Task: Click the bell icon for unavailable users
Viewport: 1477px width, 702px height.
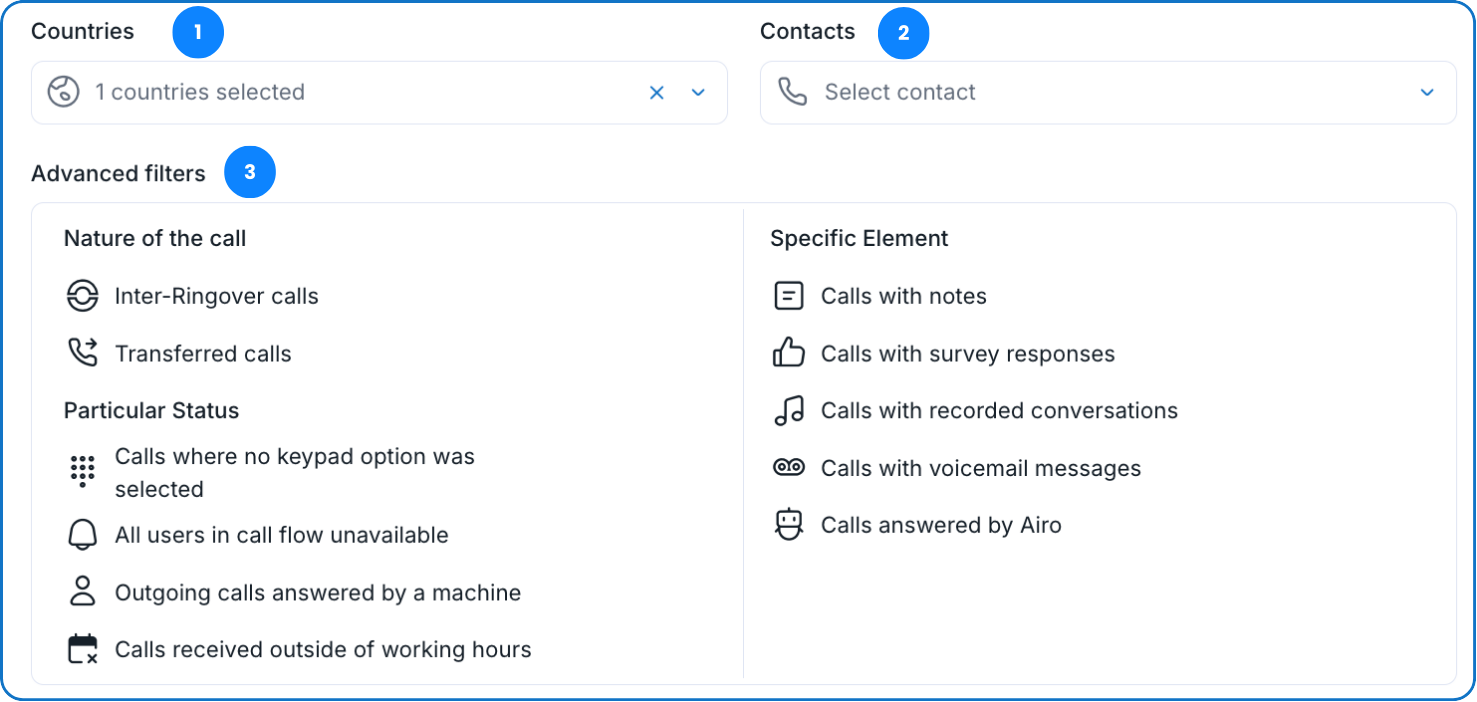Action: click(x=82, y=535)
